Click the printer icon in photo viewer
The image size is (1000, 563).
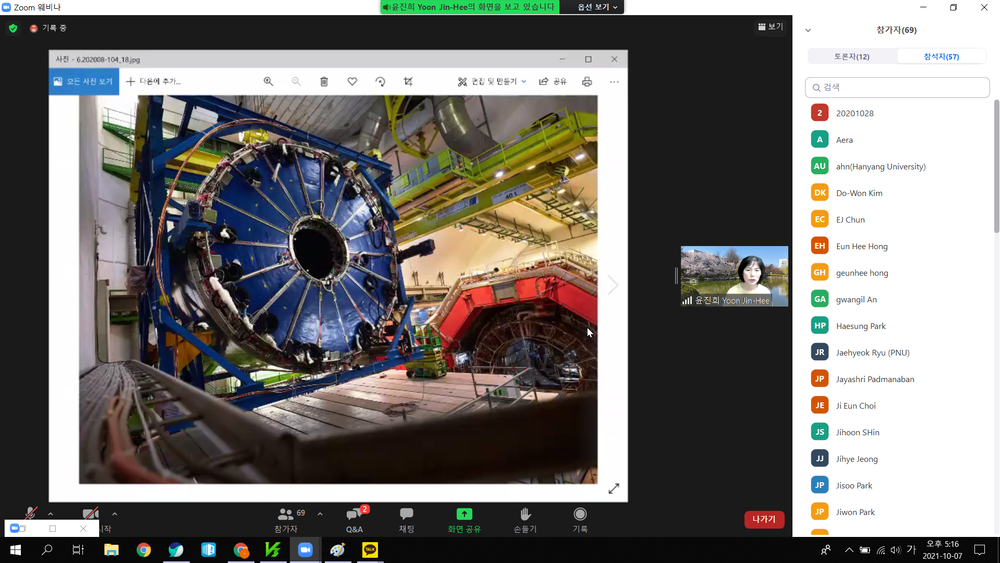(587, 82)
